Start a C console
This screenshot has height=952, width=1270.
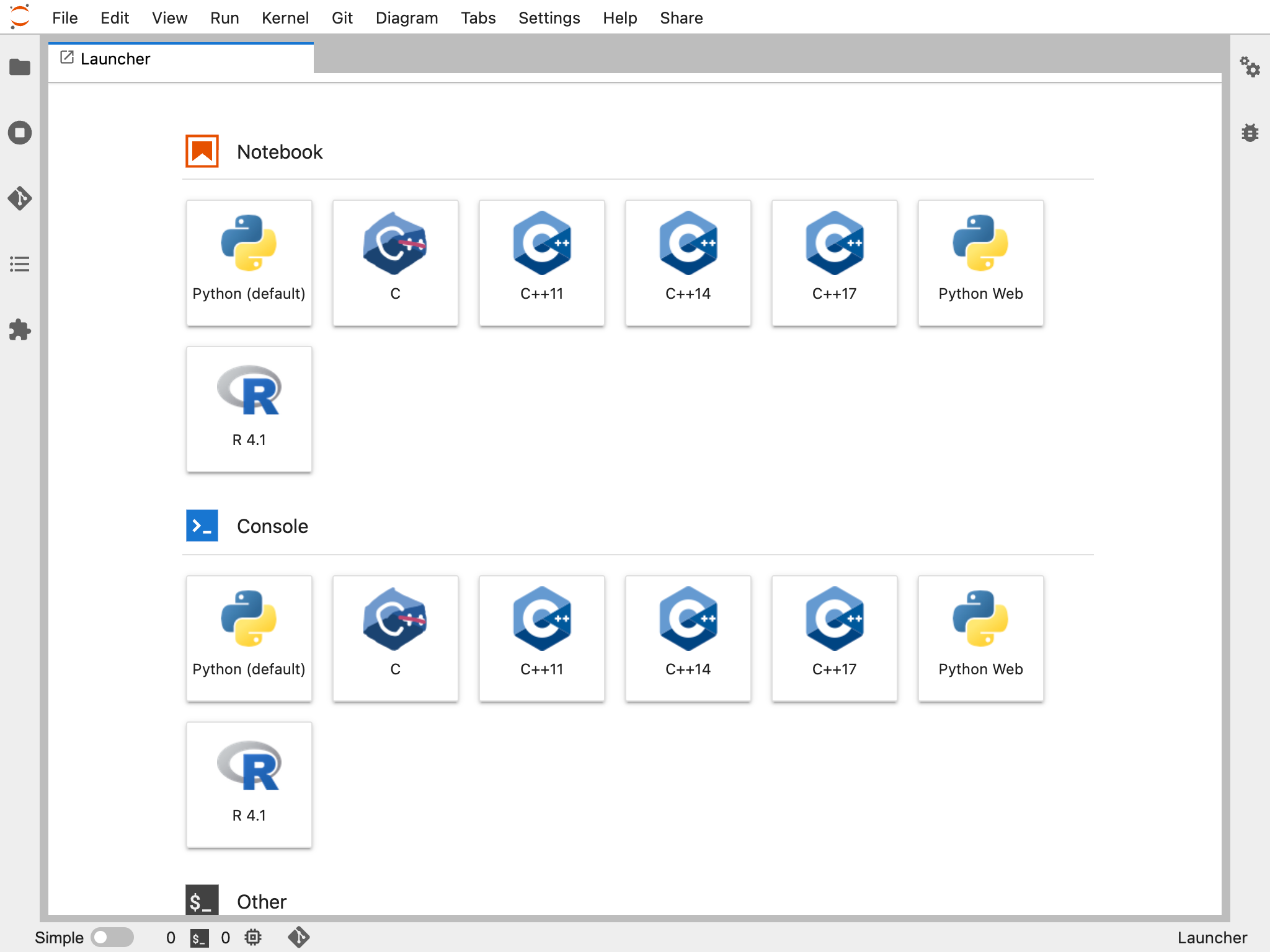pyautogui.click(x=396, y=638)
